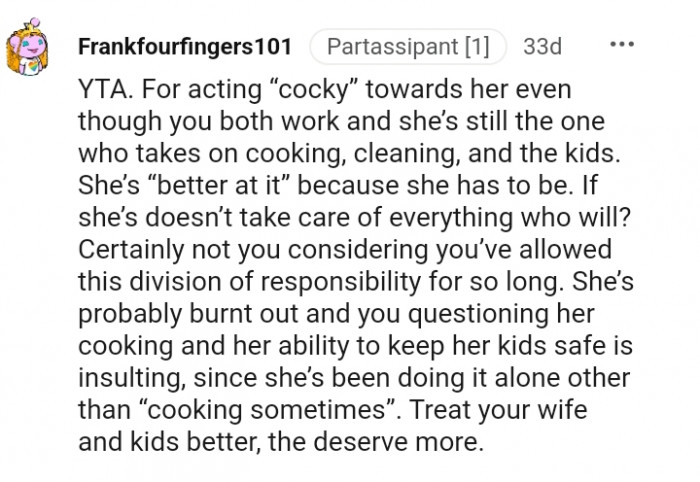Tap the 33d comment timestamp
This screenshot has width=700, height=482.
click(542, 46)
